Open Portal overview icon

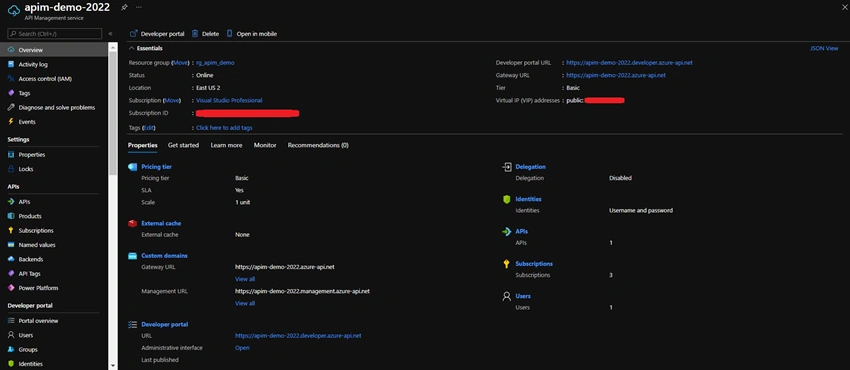(11, 321)
